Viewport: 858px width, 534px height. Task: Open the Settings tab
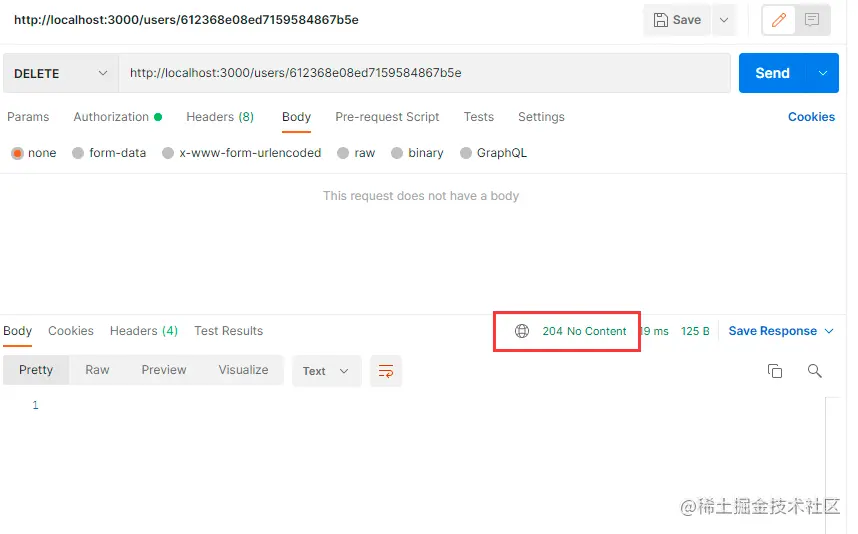[541, 117]
